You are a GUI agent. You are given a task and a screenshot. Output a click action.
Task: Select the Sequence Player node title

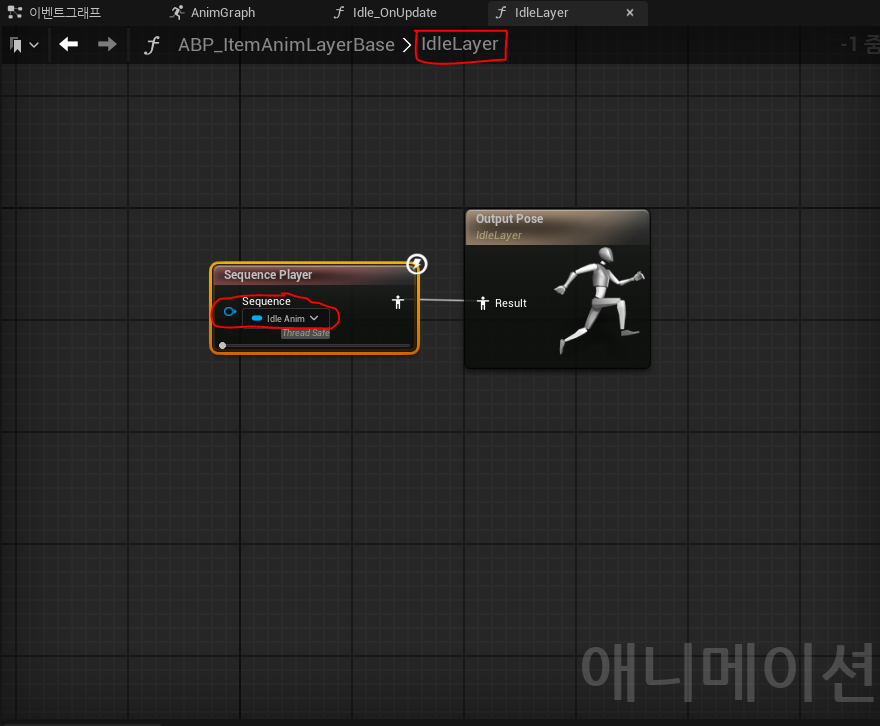click(x=268, y=275)
